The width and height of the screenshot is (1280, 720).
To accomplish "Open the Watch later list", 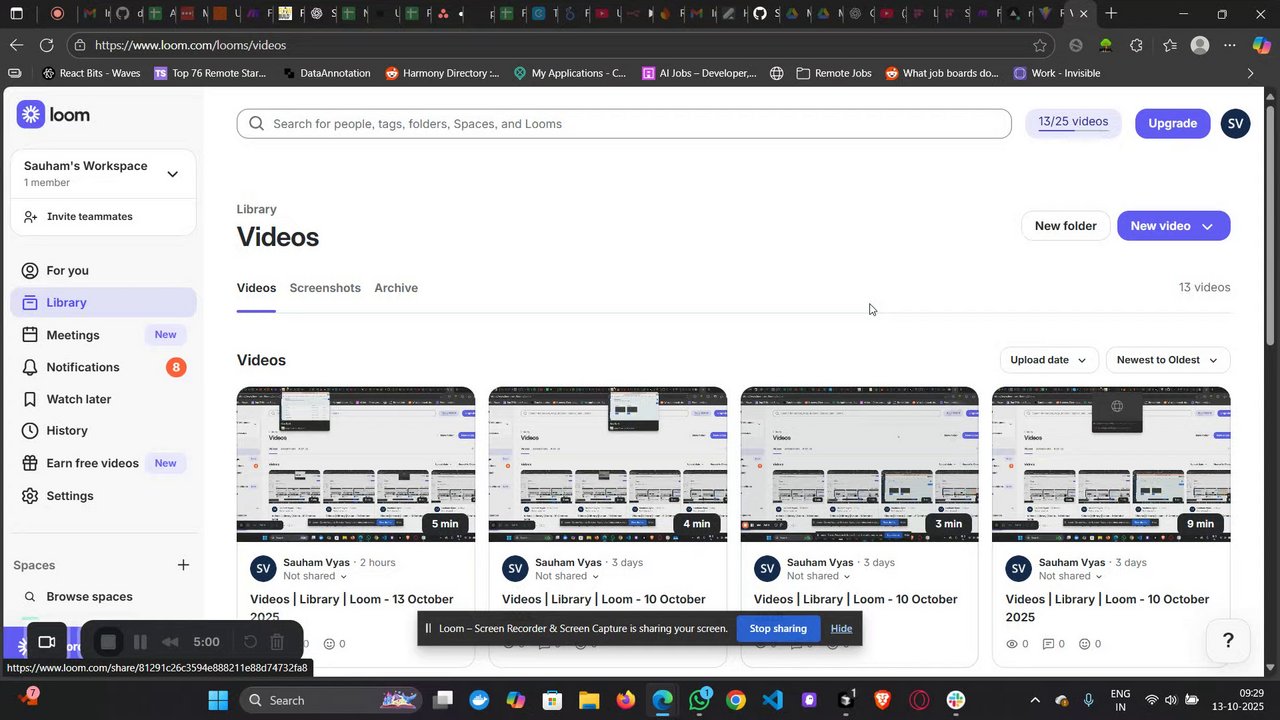I will [103, 399].
